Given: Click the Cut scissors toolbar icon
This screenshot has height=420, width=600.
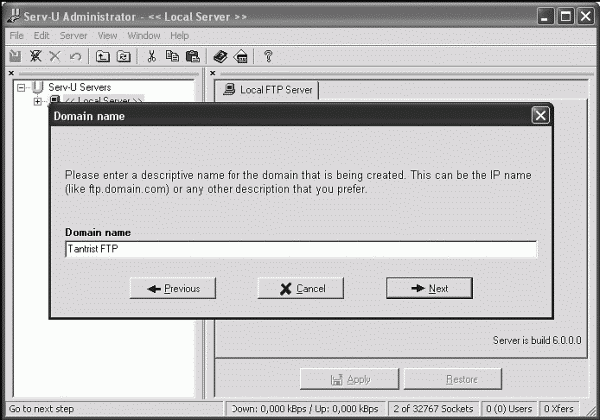Looking at the screenshot, I should (x=152, y=56).
